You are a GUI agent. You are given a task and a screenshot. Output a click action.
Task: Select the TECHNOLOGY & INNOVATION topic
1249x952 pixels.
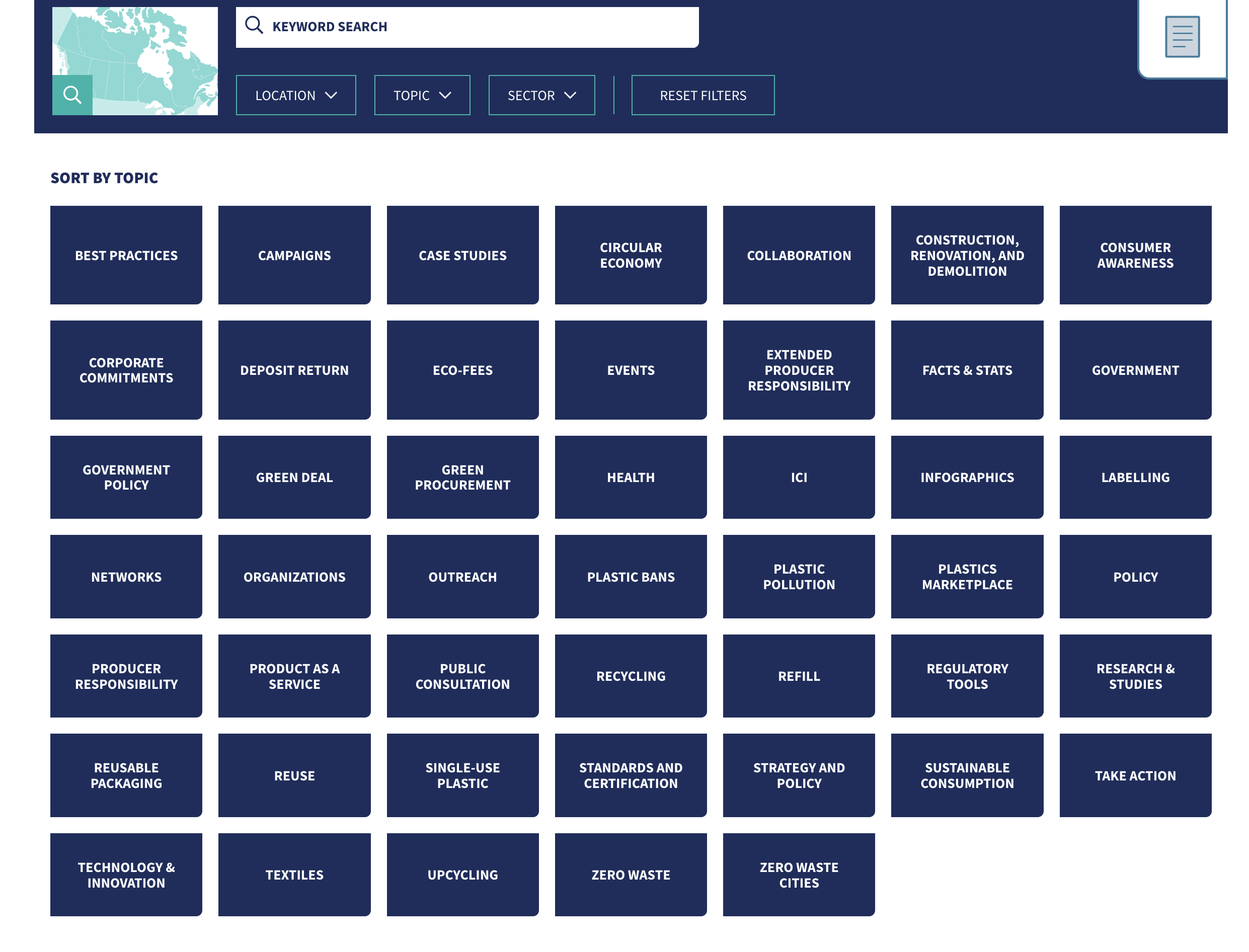pos(126,875)
